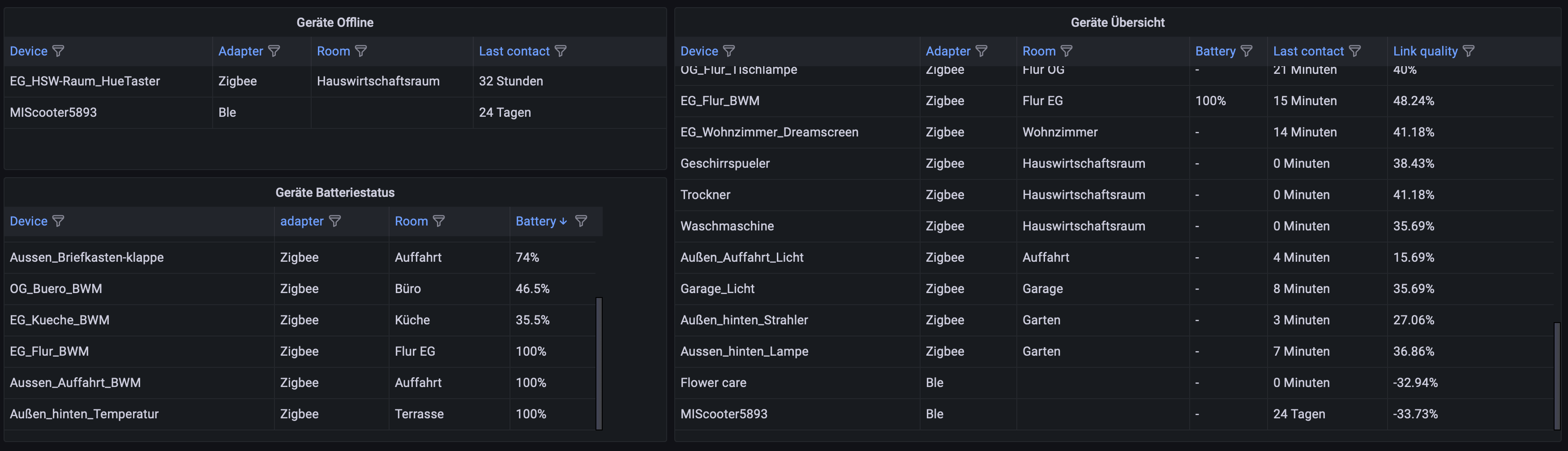
Task: Open the Geräte Batteriestatus panel title menu
Action: (x=335, y=192)
